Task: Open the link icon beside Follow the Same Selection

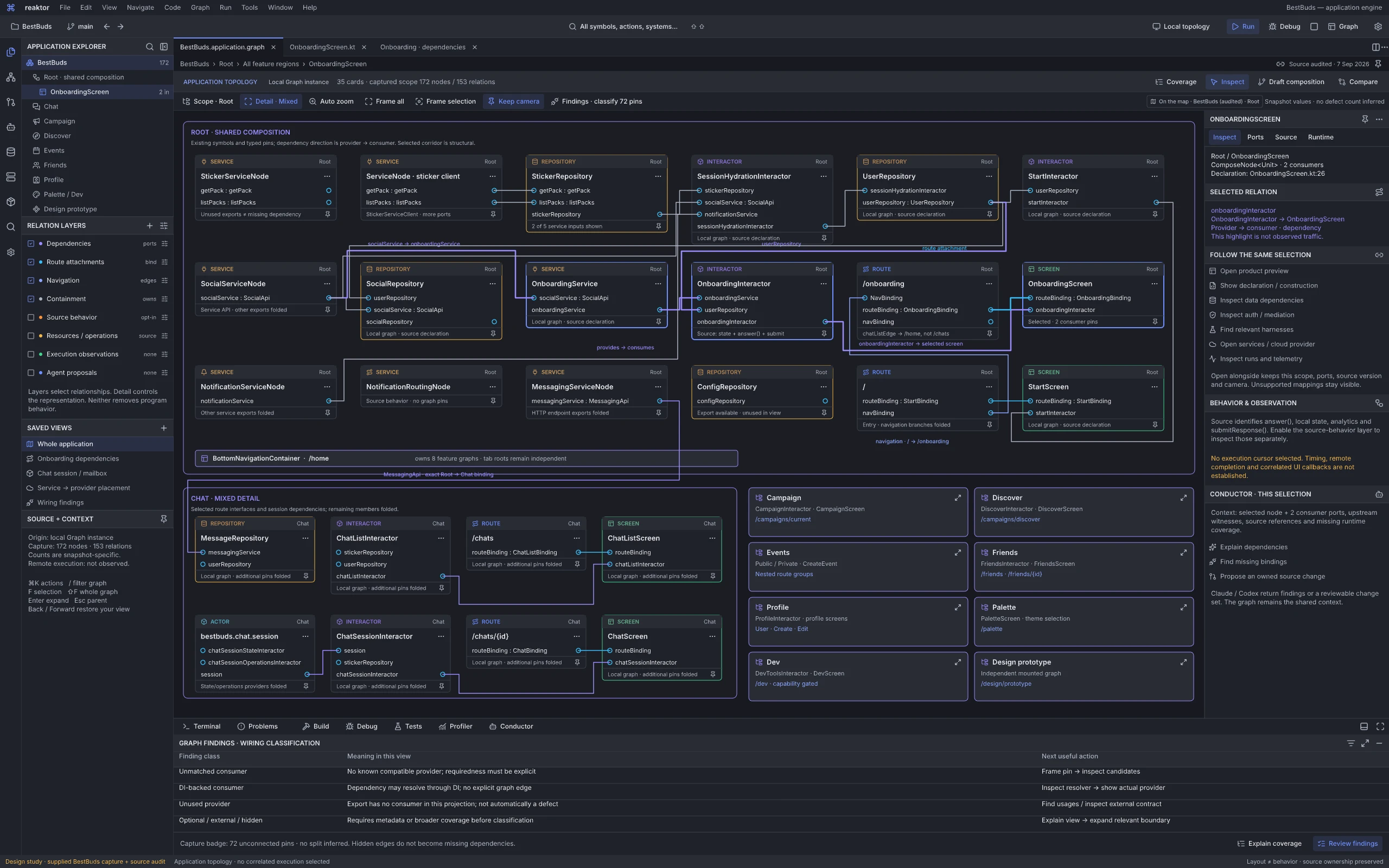Action: (x=1379, y=255)
